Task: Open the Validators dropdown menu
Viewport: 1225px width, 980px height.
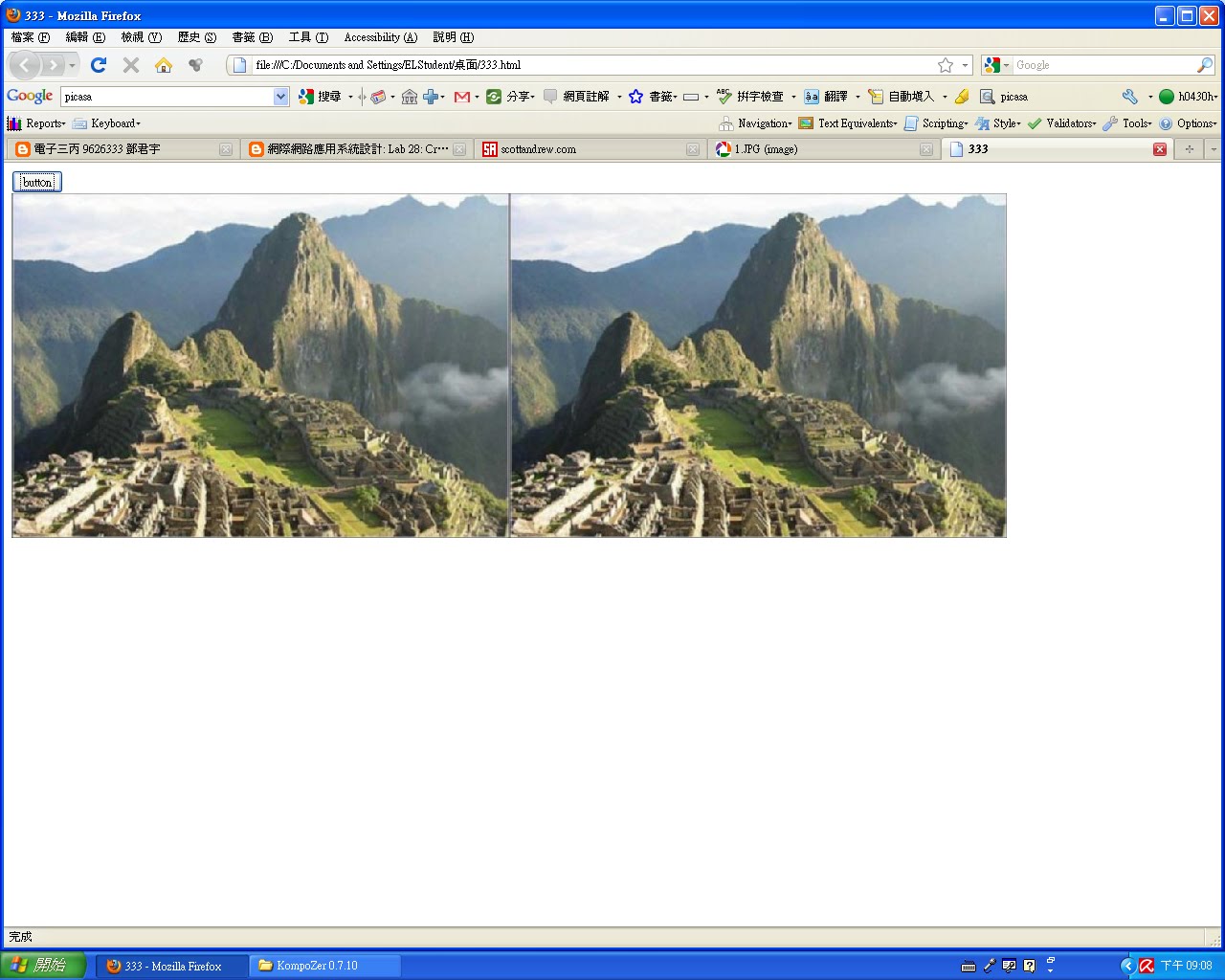Action: coord(1061,123)
